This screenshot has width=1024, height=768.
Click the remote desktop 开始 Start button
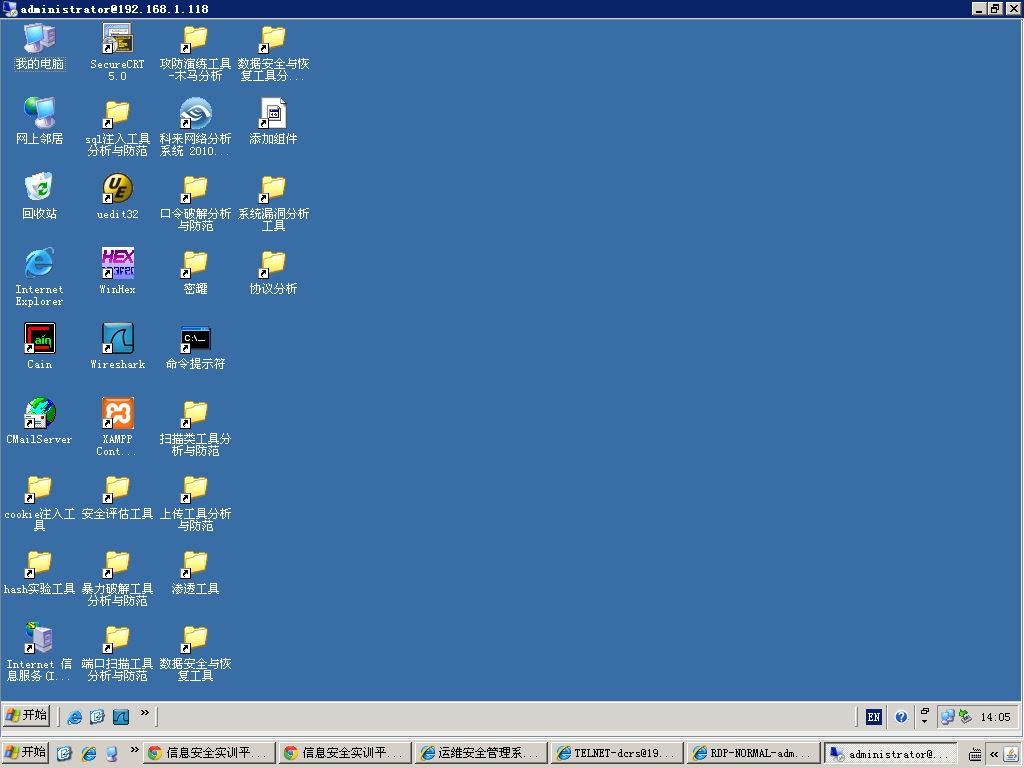tap(26, 716)
